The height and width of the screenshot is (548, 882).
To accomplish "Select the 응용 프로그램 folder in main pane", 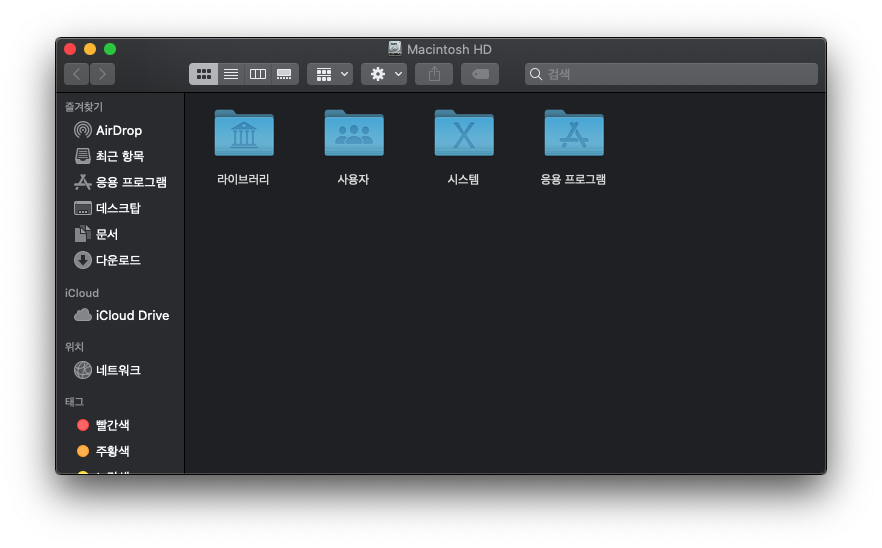I will 574,133.
